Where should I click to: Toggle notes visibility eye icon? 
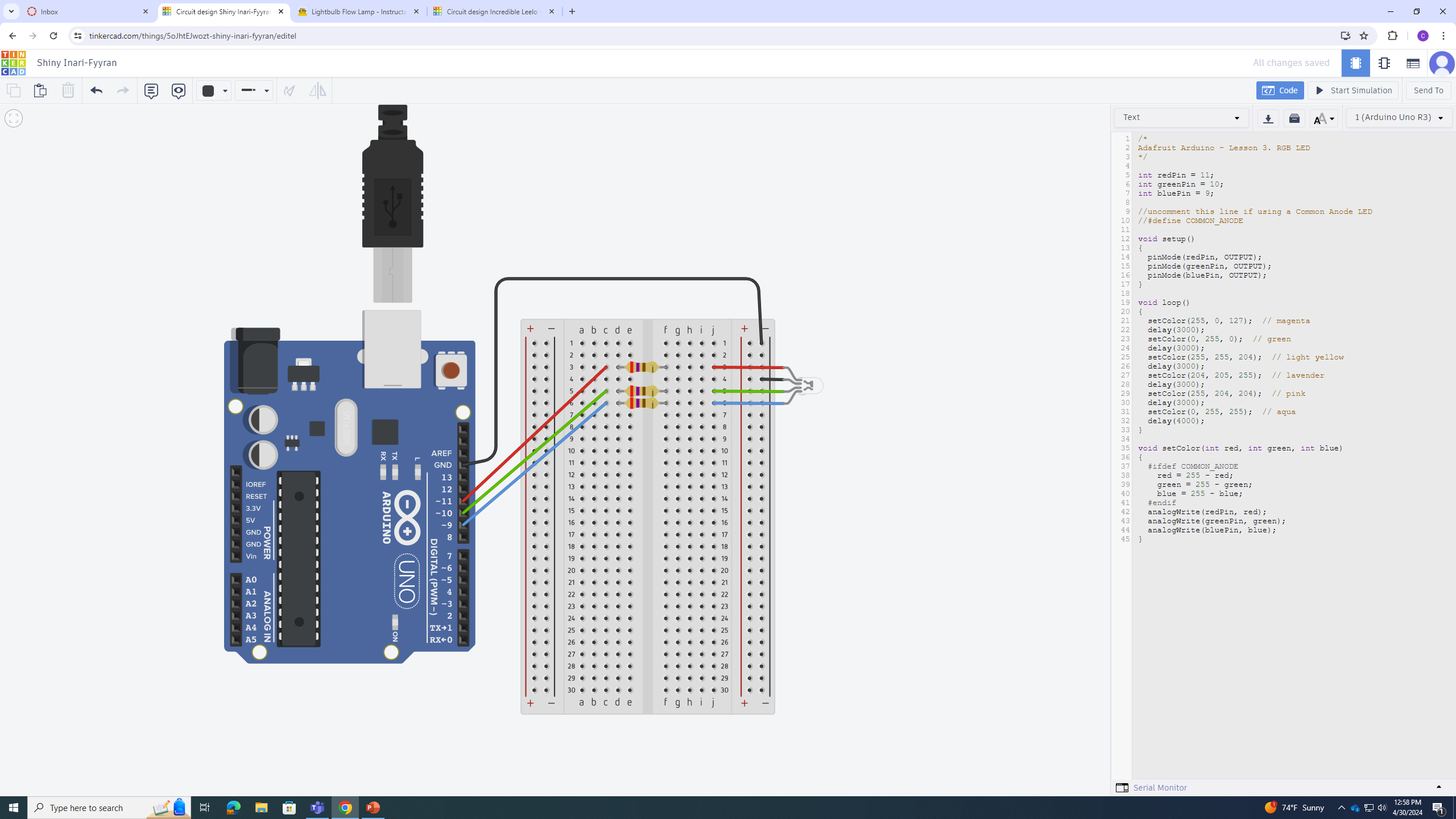pyautogui.click(x=178, y=90)
